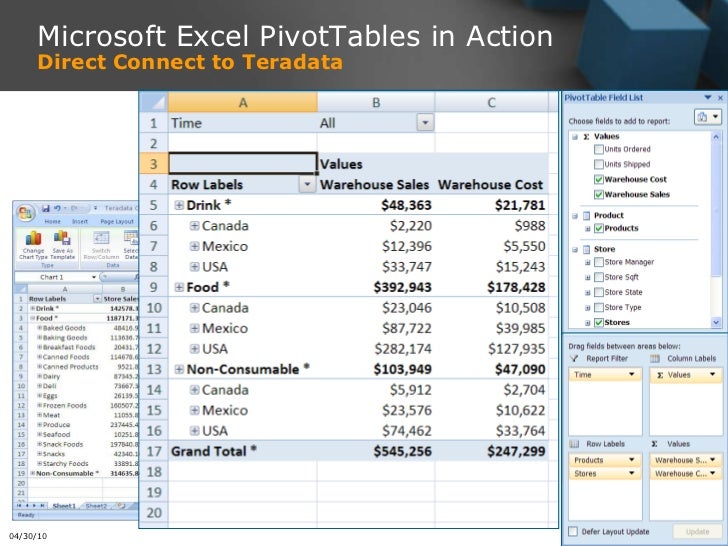
Task: Open the field list layout options icon
Action: pyautogui.click(x=708, y=117)
